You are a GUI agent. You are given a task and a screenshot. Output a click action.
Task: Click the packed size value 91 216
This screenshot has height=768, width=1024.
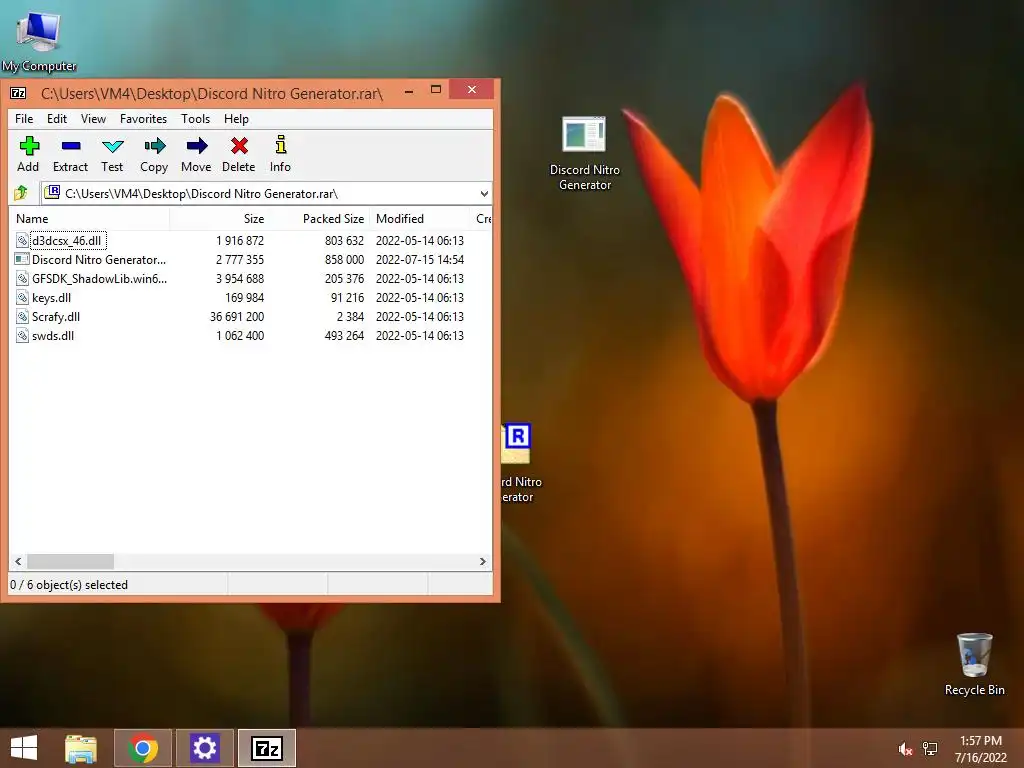tap(347, 297)
